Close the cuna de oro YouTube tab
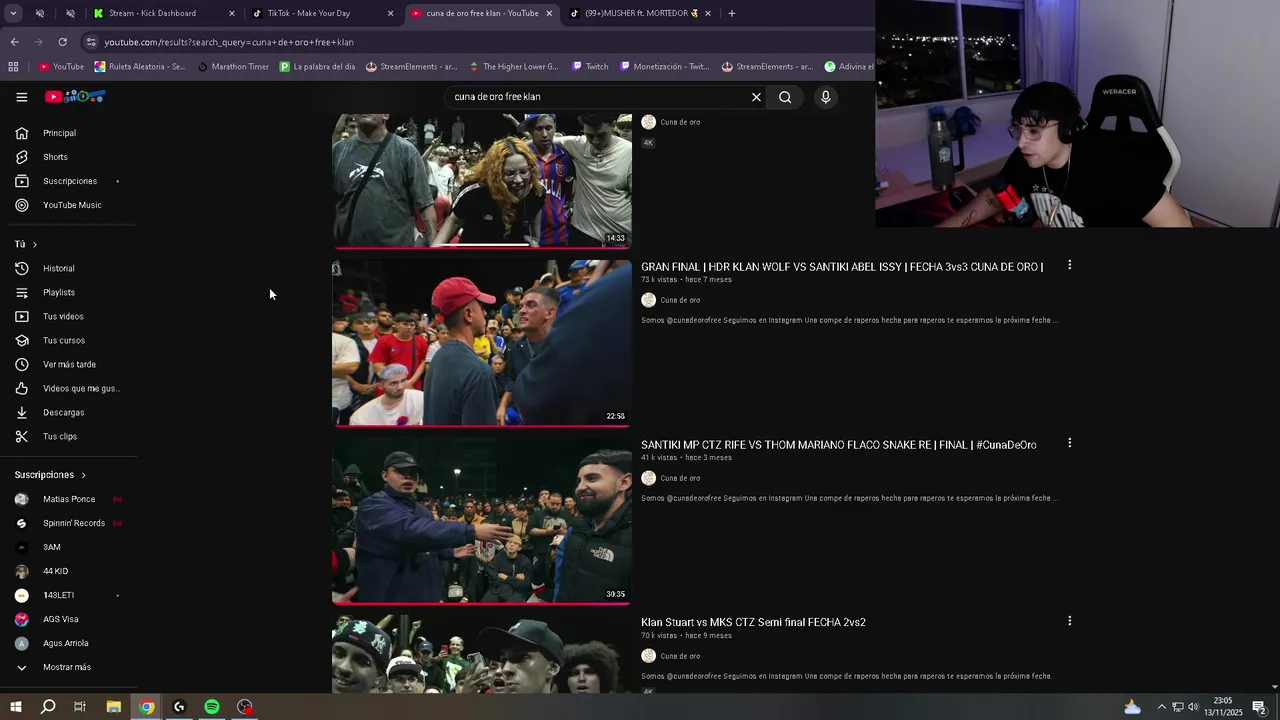Viewport: 1280px width, 720px height. click(549, 13)
